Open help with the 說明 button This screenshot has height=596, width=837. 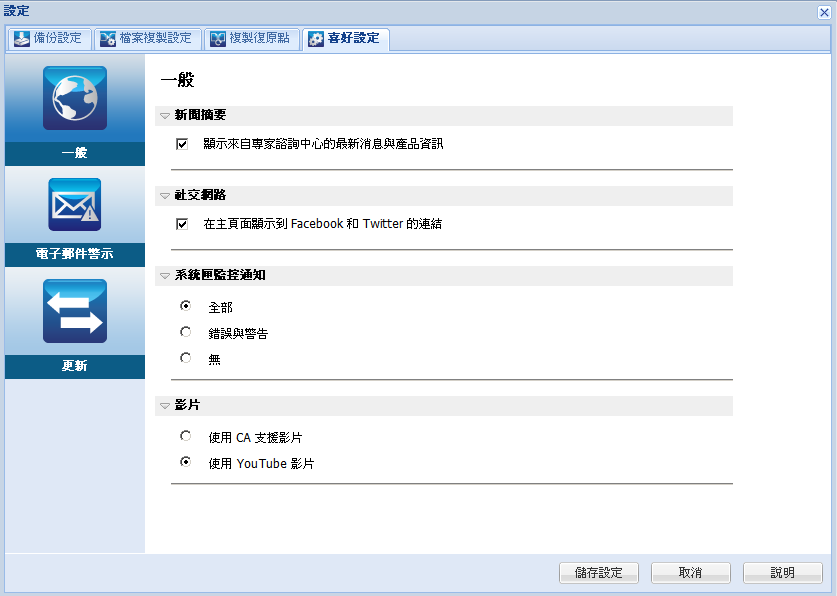pos(783,572)
